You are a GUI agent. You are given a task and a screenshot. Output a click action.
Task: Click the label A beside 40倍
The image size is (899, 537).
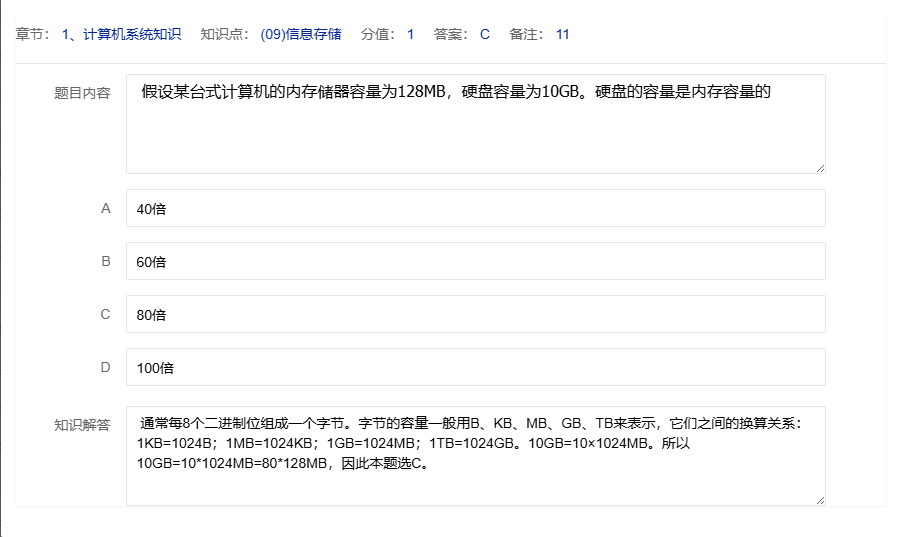click(x=106, y=208)
